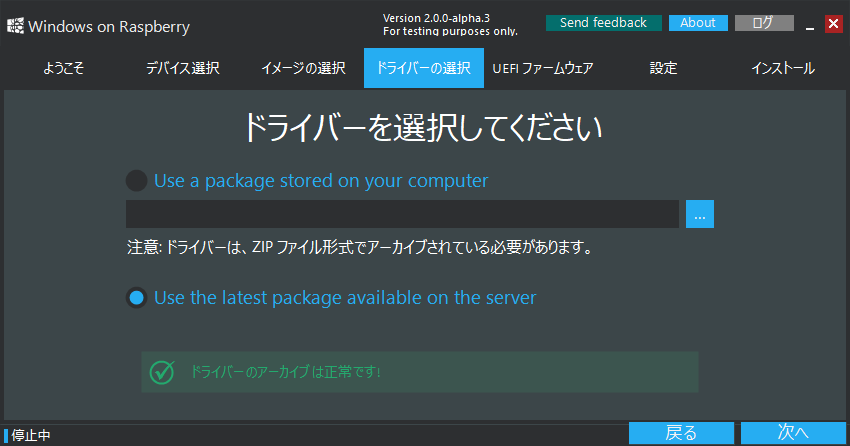Switch to the 設定 tab

click(x=664, y=68)
